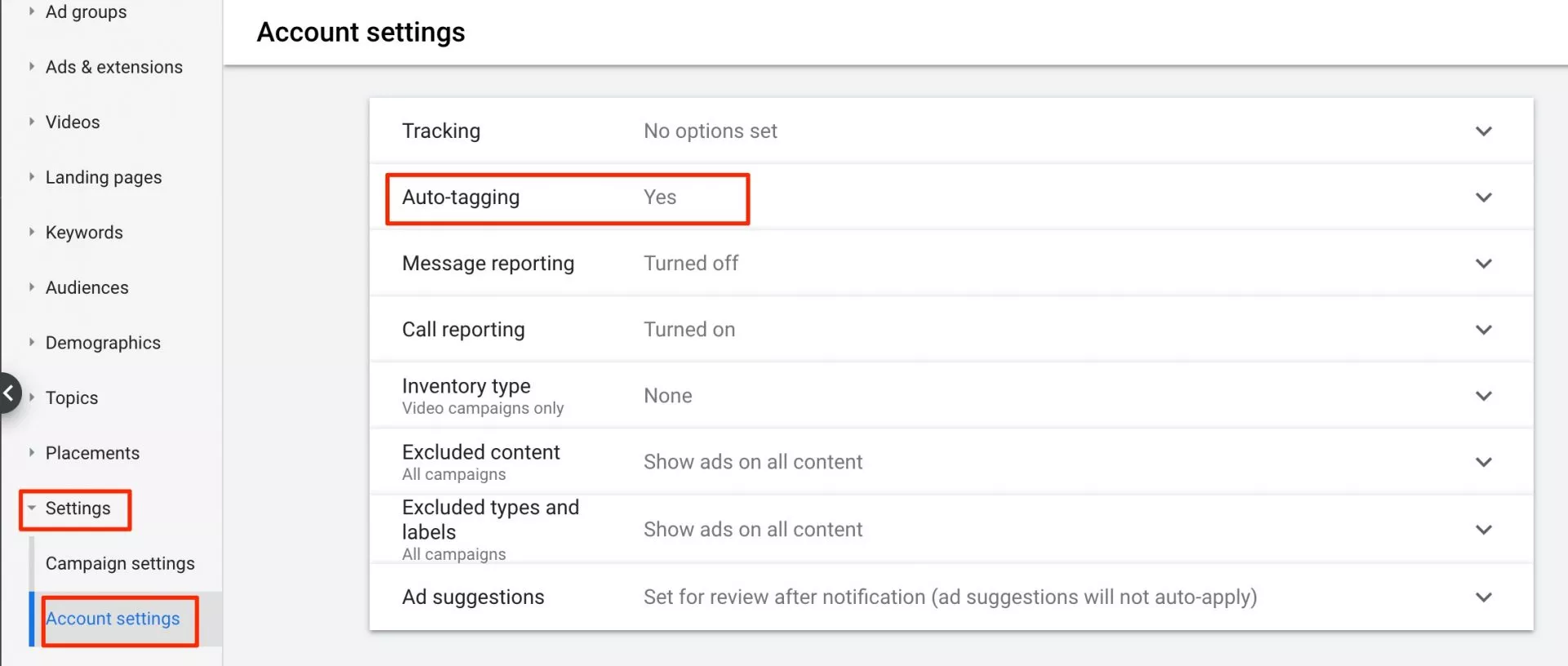
Task: Click the Call reporting Turned on value
Action: coord(689,330)
